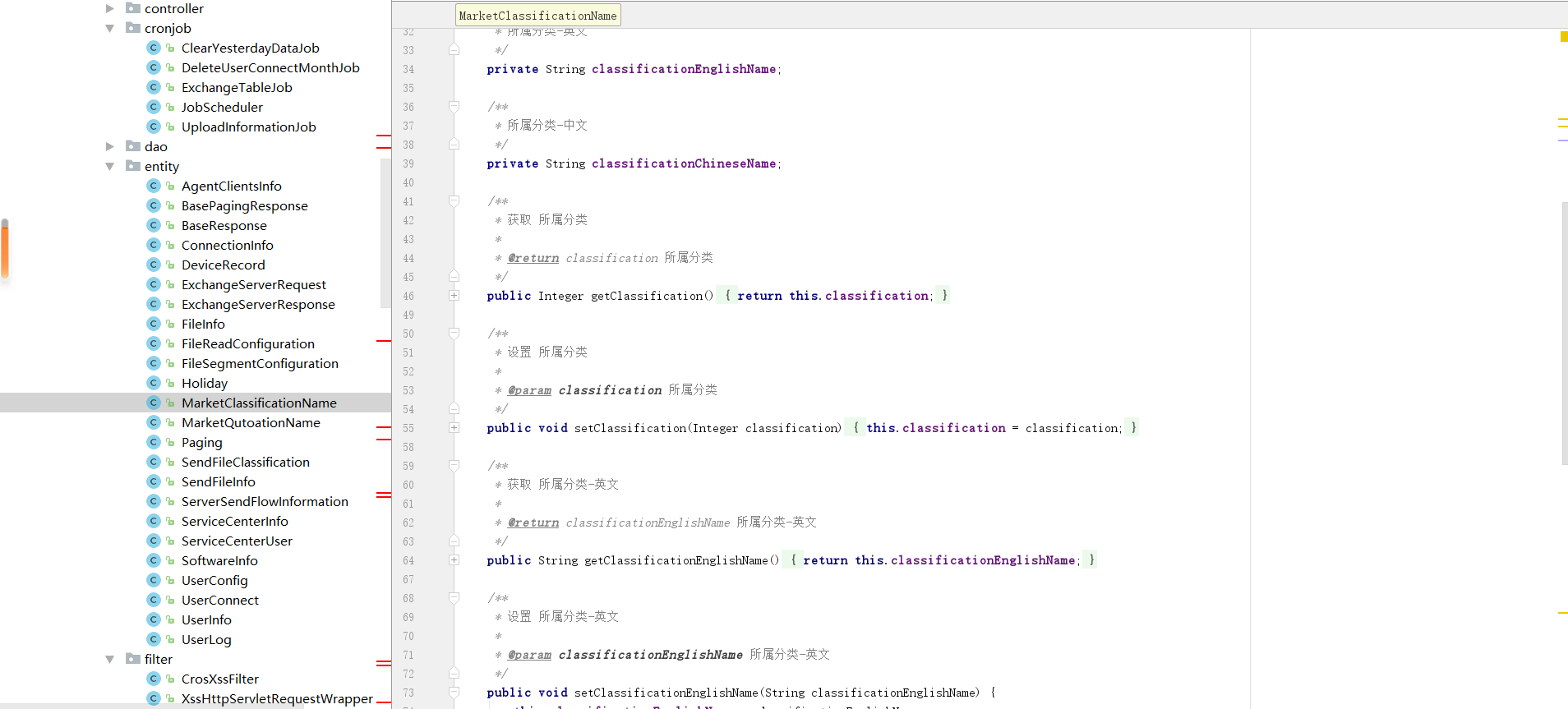
Task: Click class icon of DeviceRecord
Action: click(154, 265)
